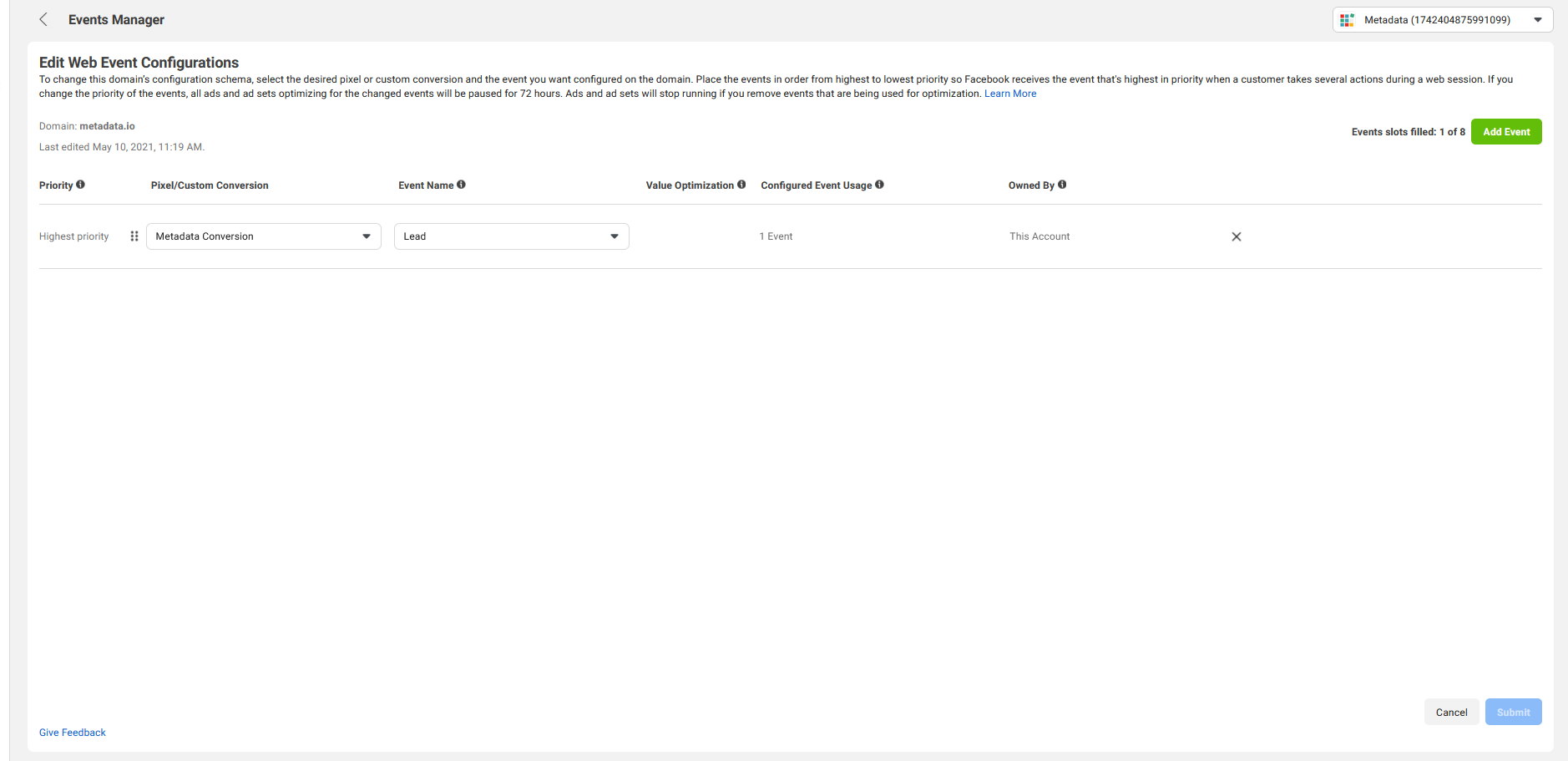Click the "1 Event" usage text
This screenshot has height=761, width=1568.
pyautogui.click(x=776, y=236)
